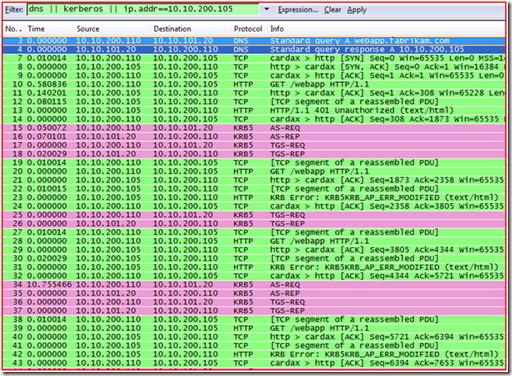Viewport: 512px width, 376px height.
Task: Select packet 22 reassembled PDU row
Action: [254, 189]
